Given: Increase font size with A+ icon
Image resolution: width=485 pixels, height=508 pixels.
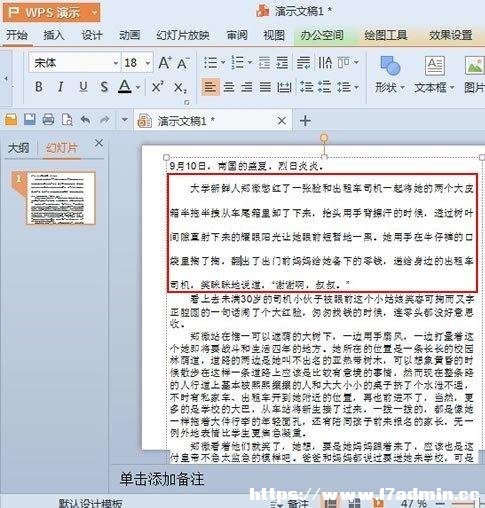Looking at the screenshot, I should pyautogui.click(x=165, y=63).
